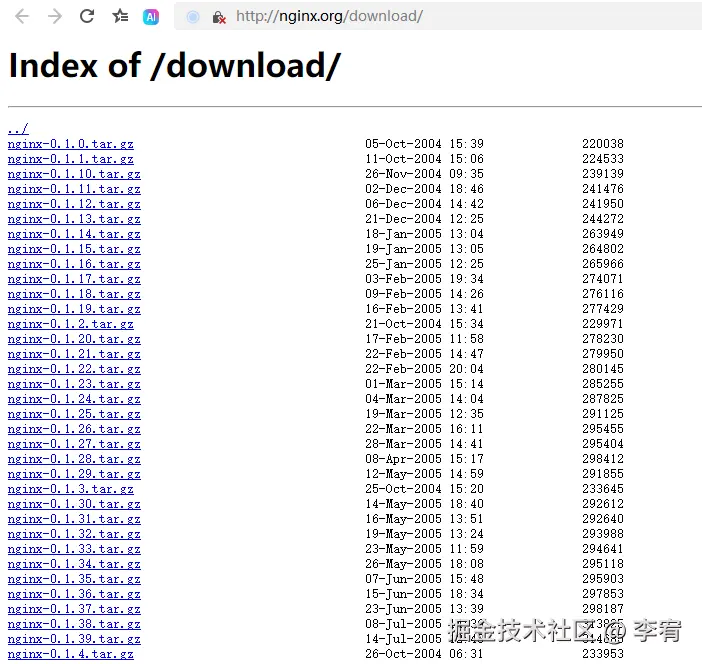Click the not-secure lock icon
702x664 pixels.
[218, 17]
